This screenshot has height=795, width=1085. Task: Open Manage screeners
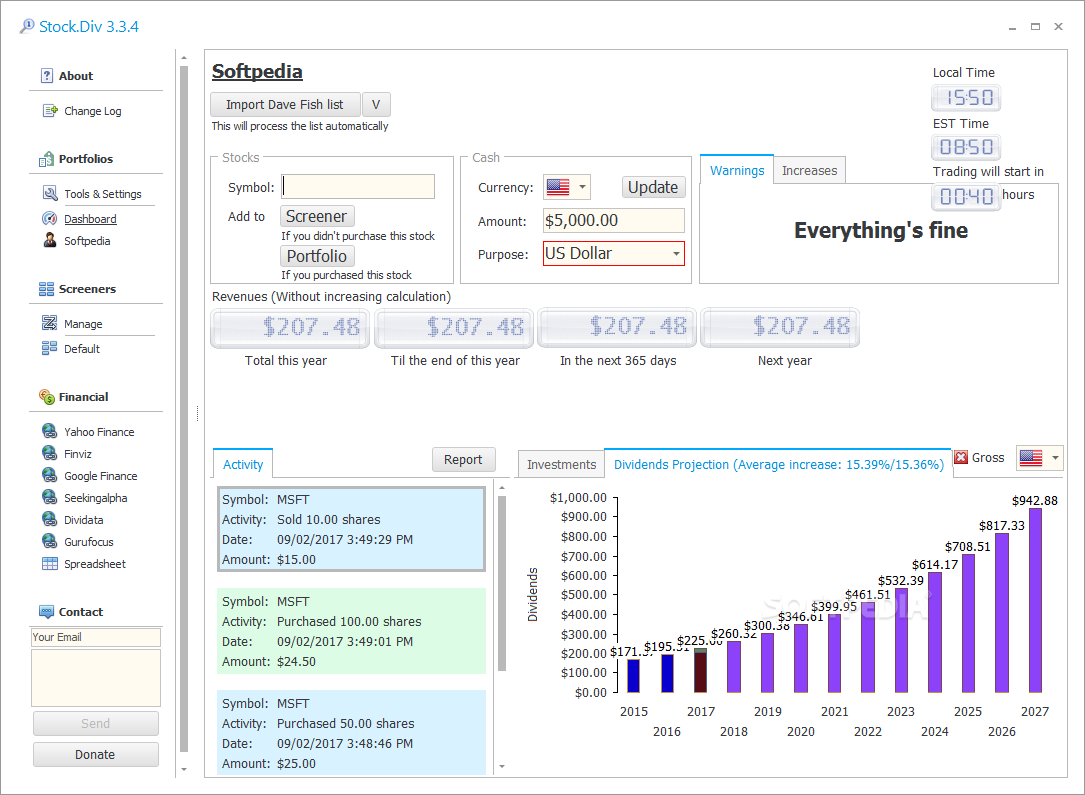point(83,324)
